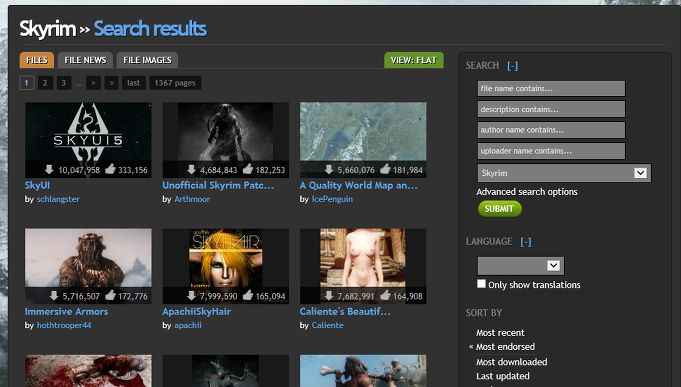Viewport: 681px width, 387px height.
Task: View author Caliente's profile
Action: [x=327, y=325]
